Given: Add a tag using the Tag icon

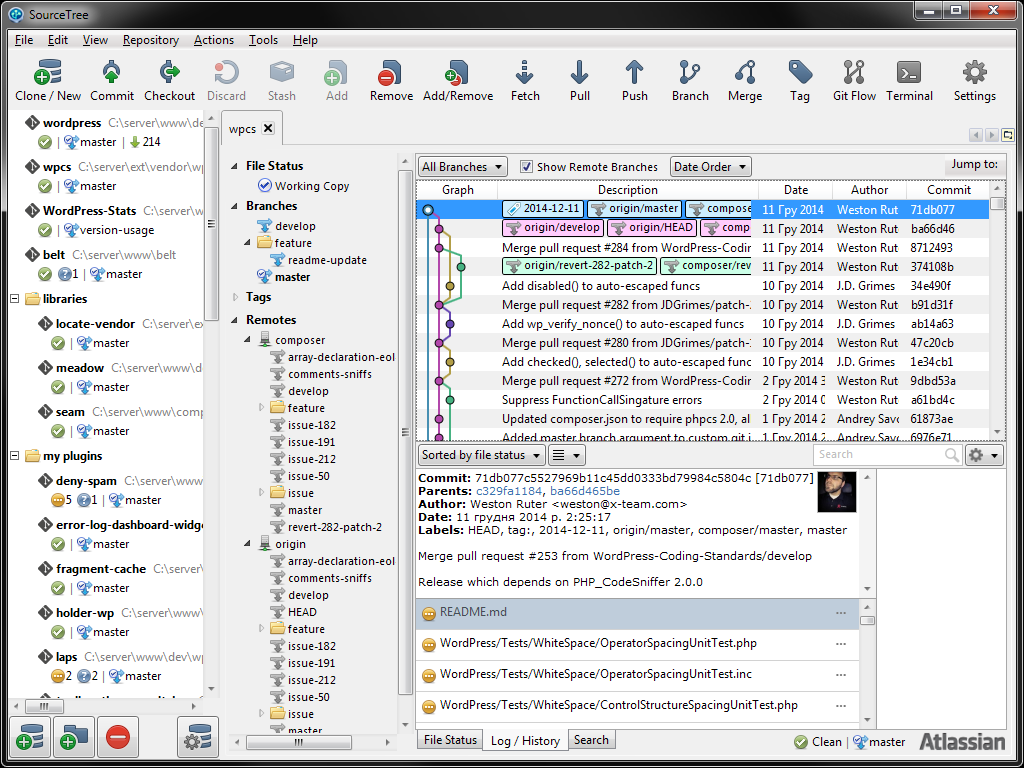Looking at the screenshot, I should 798,80.
